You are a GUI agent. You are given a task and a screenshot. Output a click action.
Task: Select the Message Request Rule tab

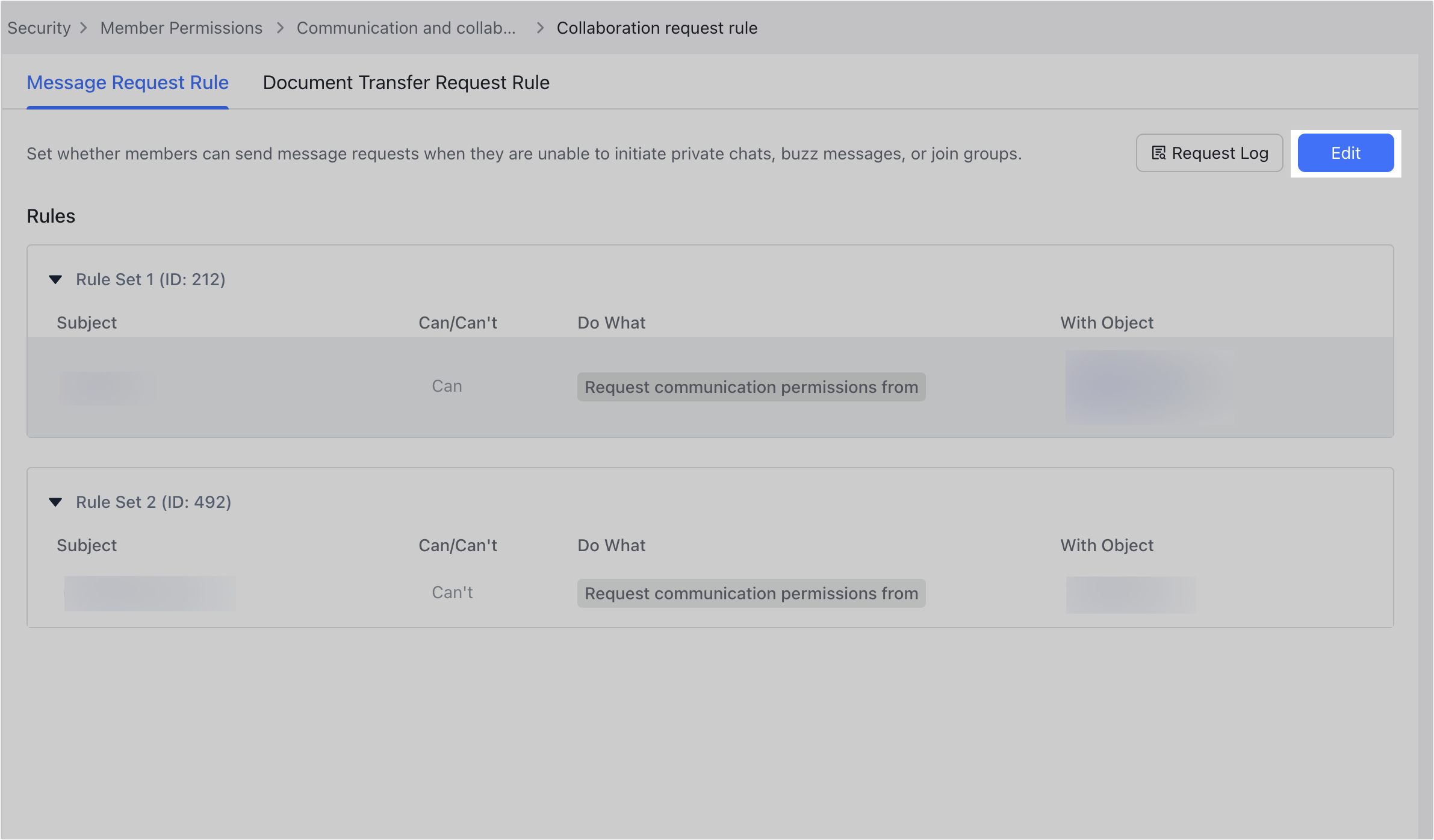coord(128,82)
